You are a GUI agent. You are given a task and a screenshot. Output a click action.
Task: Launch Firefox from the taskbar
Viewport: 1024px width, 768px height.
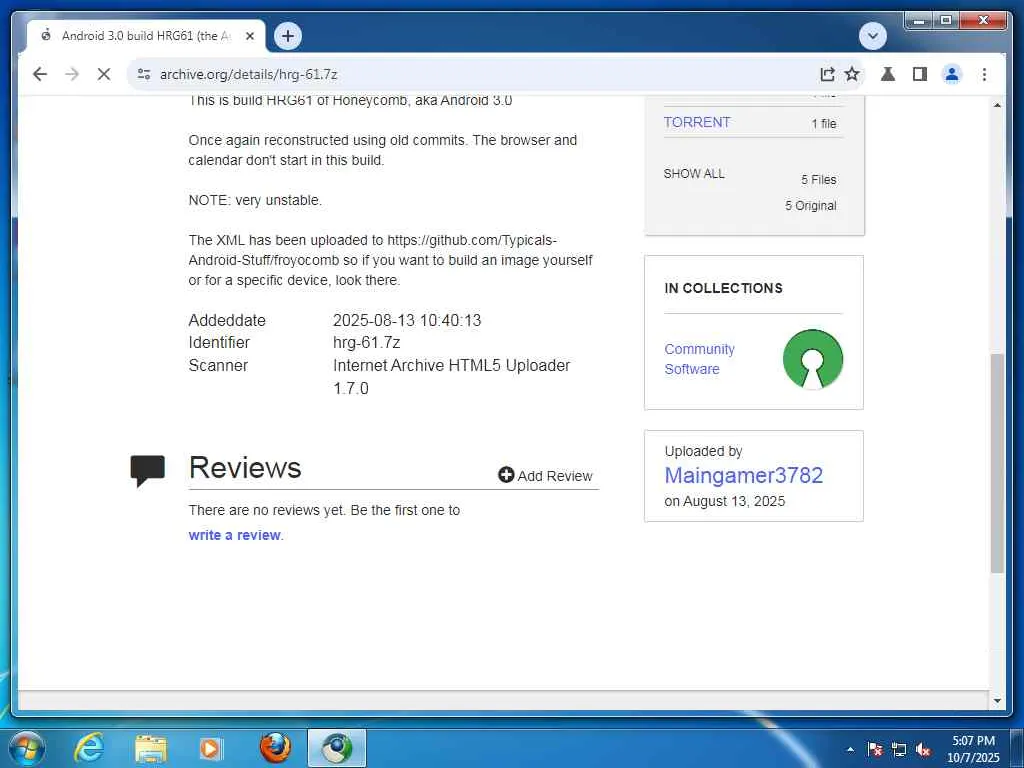[x=275, y=748]
